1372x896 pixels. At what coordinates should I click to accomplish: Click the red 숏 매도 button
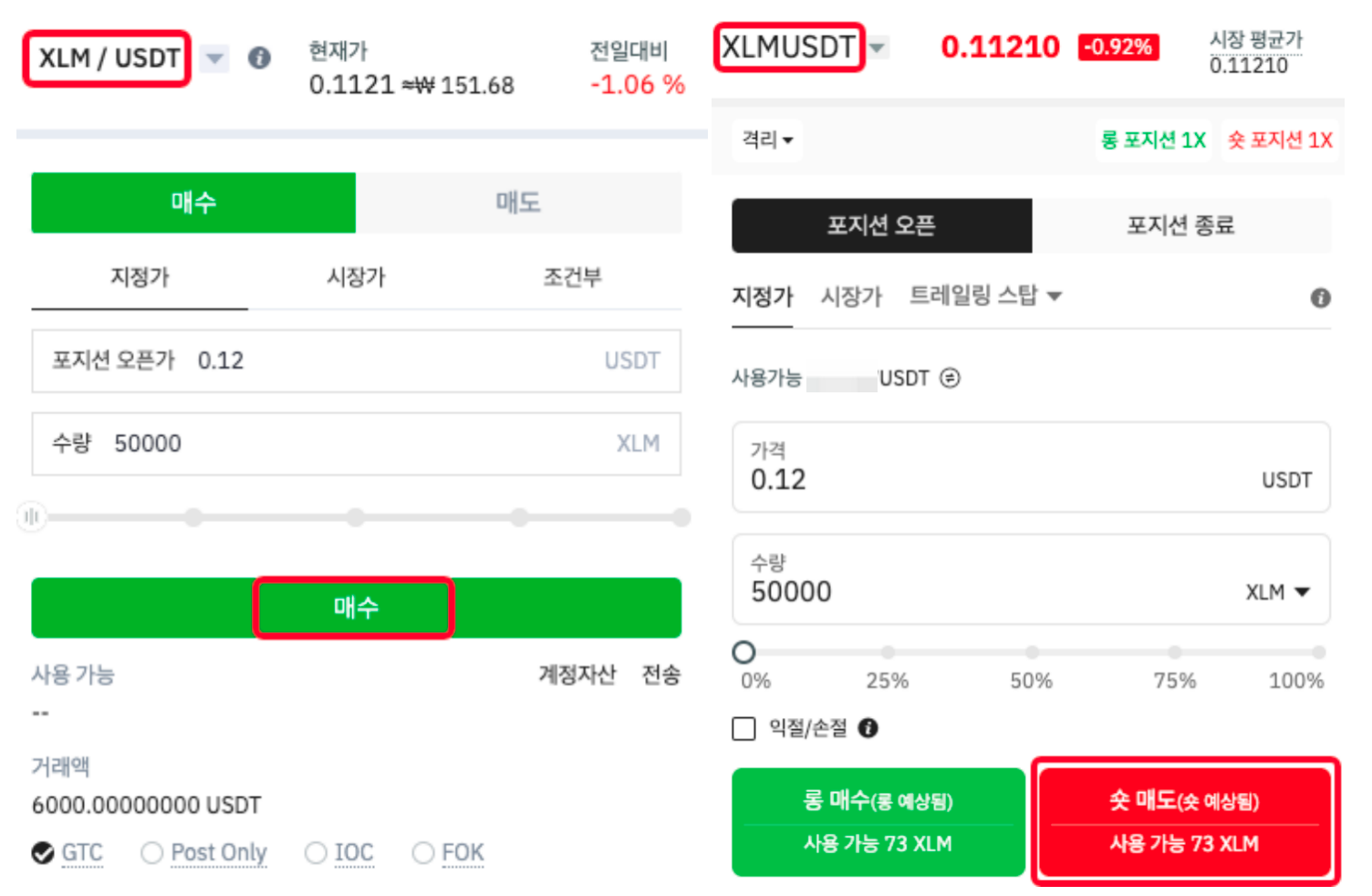pyautogui.click(x=1184, y=821)
